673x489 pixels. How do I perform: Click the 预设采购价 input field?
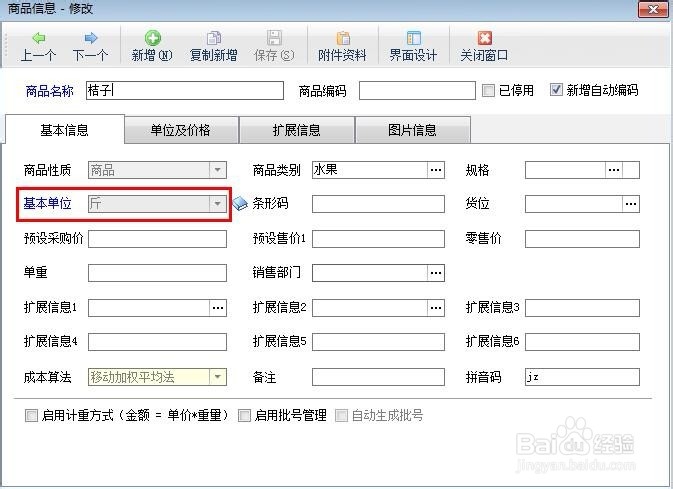158,239
